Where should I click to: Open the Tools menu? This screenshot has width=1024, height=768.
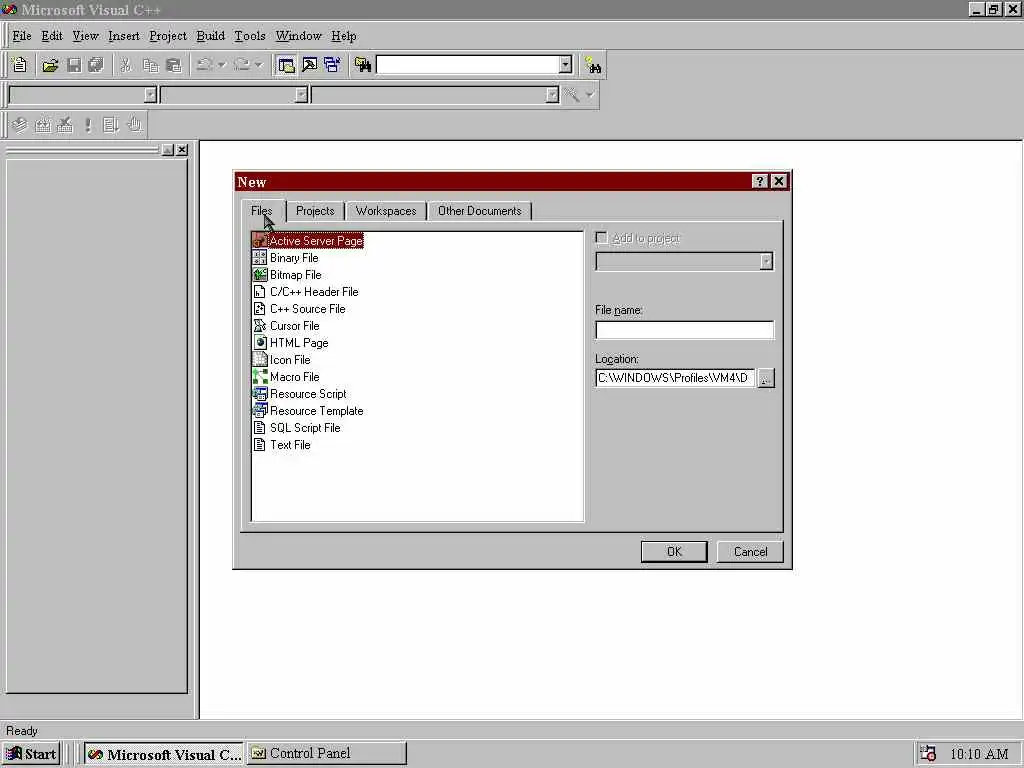[250, 36]
